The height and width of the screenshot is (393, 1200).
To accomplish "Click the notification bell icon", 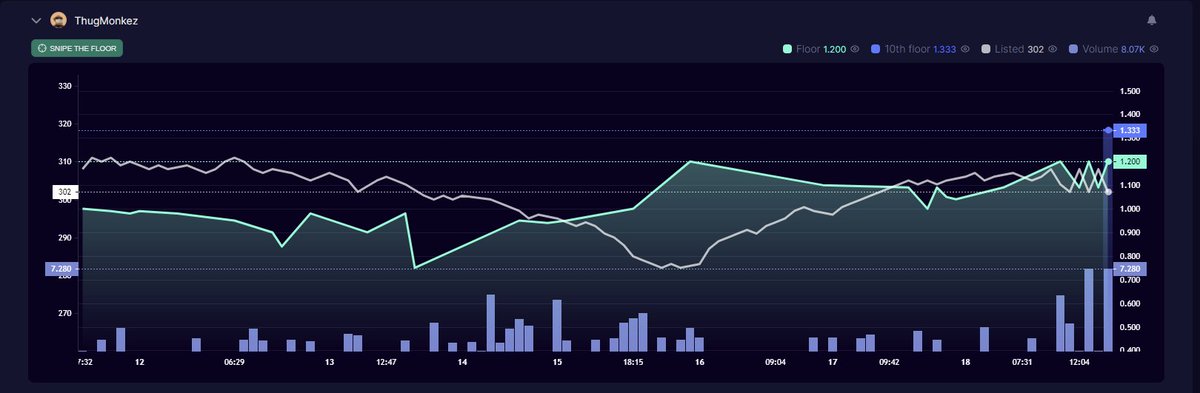I will 1152,20.
